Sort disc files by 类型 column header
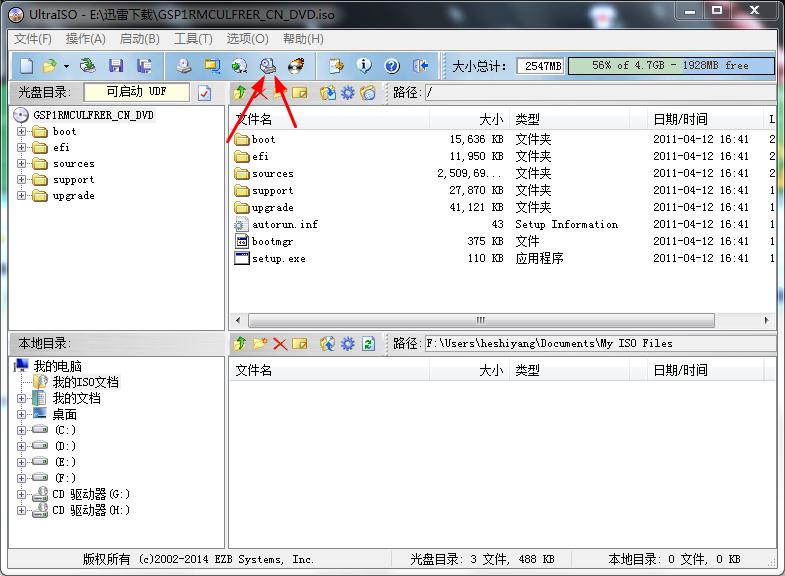The height and width of the screenshot is (576, 785). pyautogui.click(x=570, y=120)
